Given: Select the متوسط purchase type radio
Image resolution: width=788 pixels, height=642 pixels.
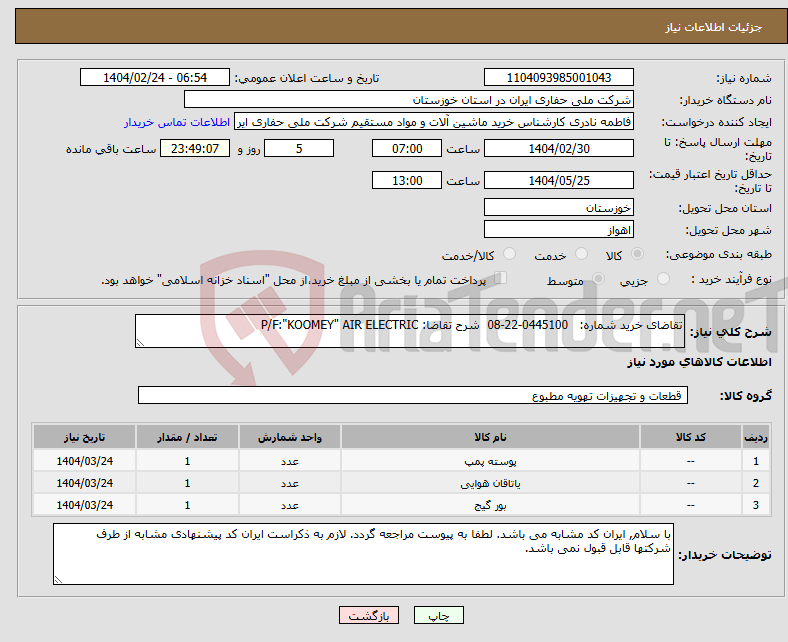Looking at the screenshot, I should click(598, 279).
